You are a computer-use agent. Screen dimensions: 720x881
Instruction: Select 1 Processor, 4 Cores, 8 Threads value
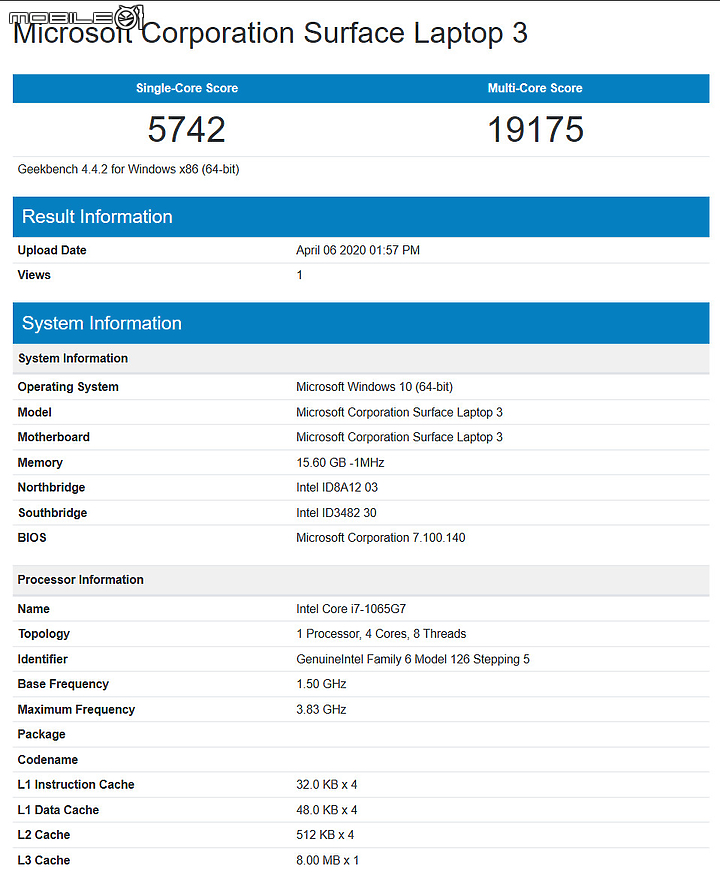381,634
